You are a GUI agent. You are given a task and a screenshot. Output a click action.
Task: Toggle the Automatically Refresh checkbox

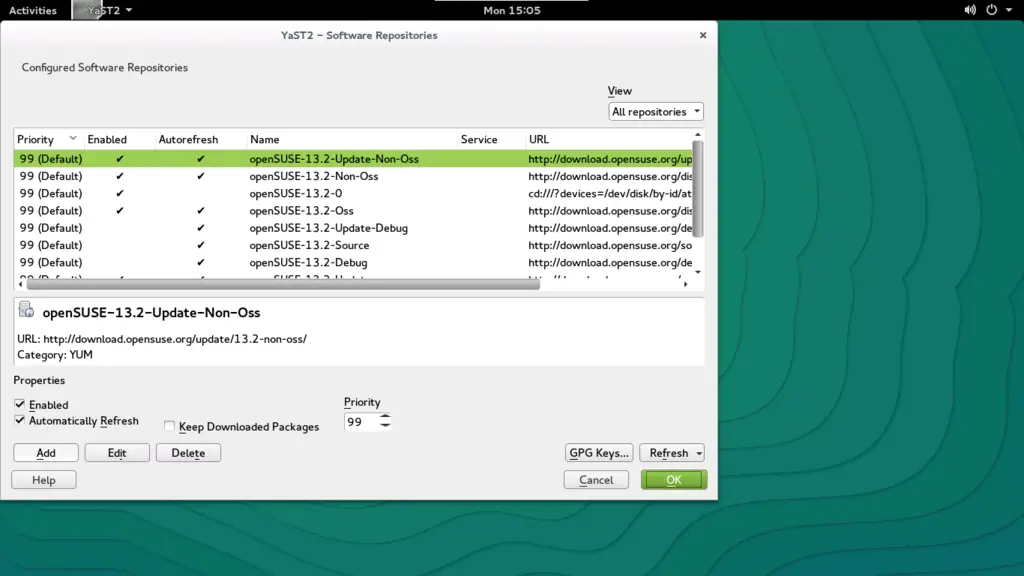click(x=20, y=421)
